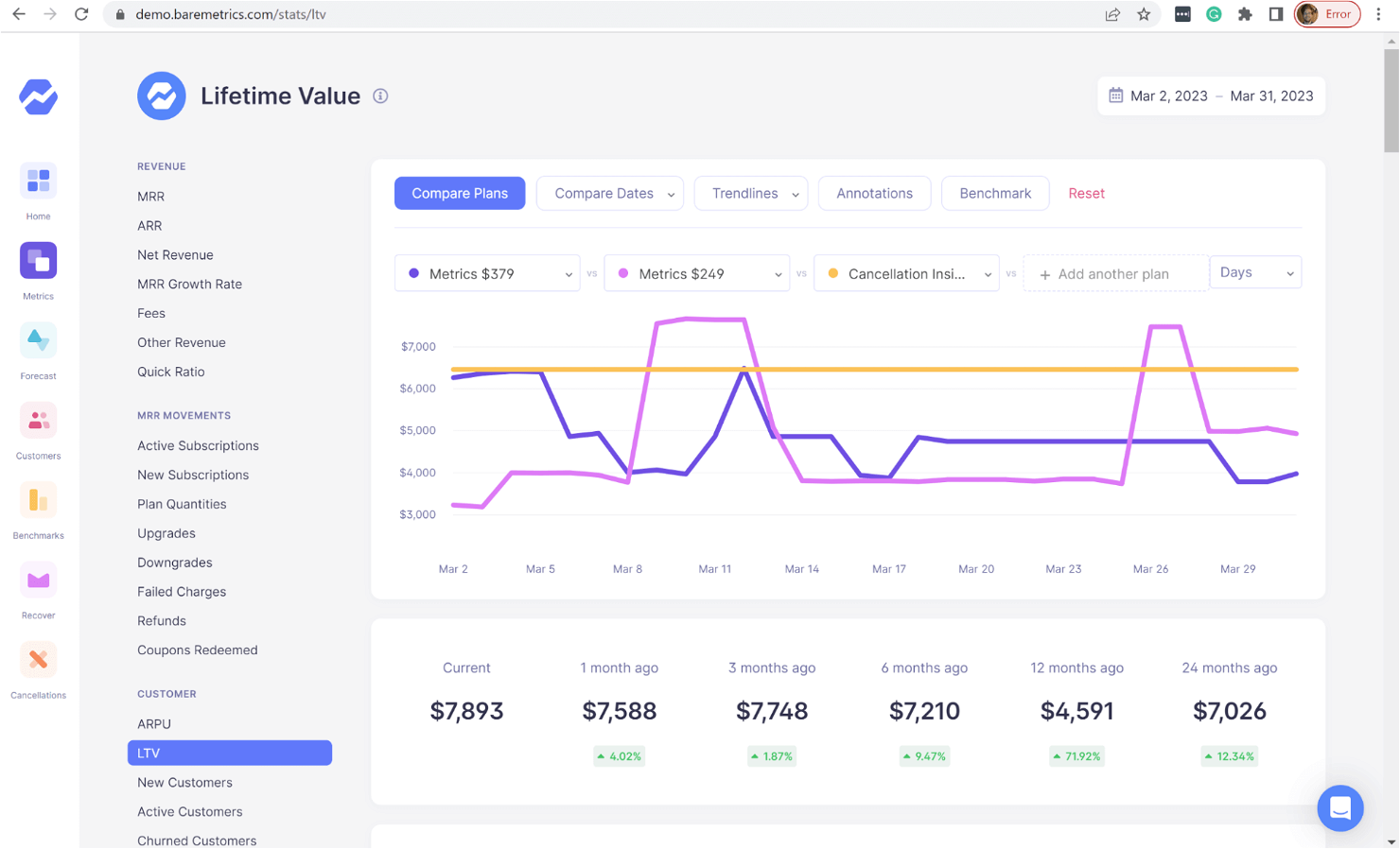Enable Annotations overlay

pyautogui.click(x=874, y=193)
